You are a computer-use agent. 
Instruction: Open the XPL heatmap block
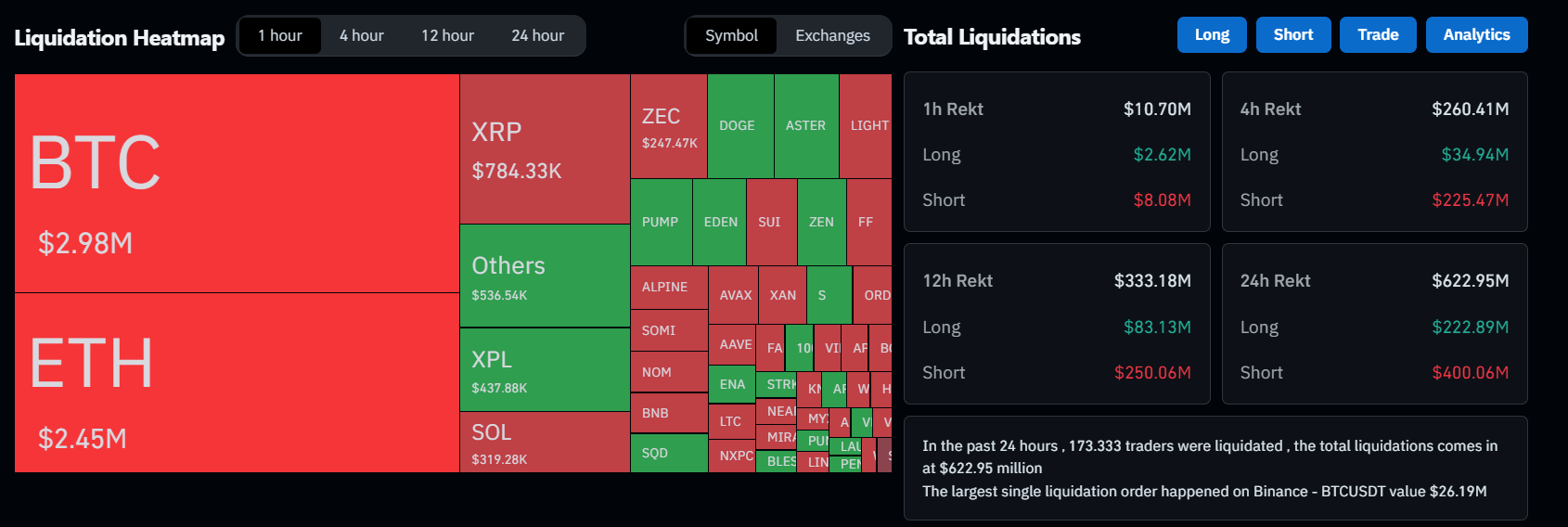tap(545, 369)
